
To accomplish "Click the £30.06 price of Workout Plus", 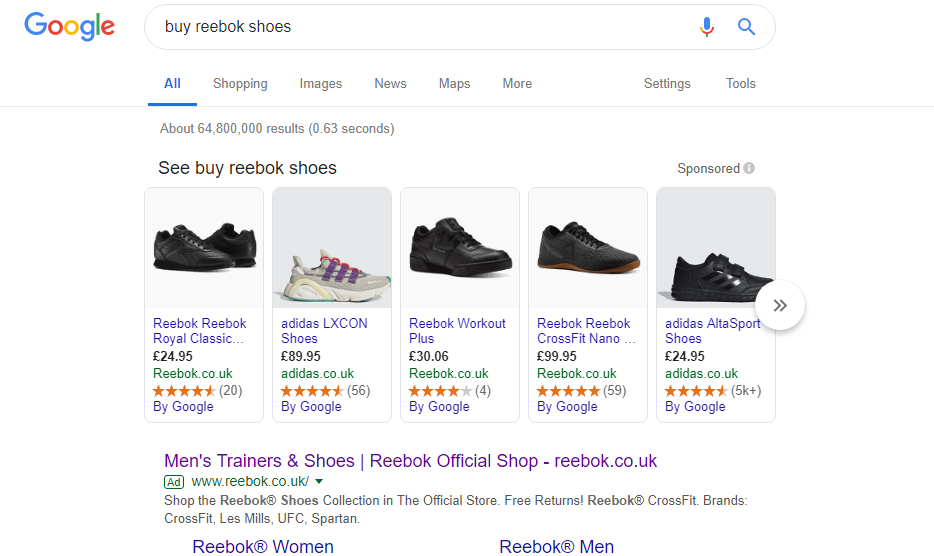I will tap(429, 356).
